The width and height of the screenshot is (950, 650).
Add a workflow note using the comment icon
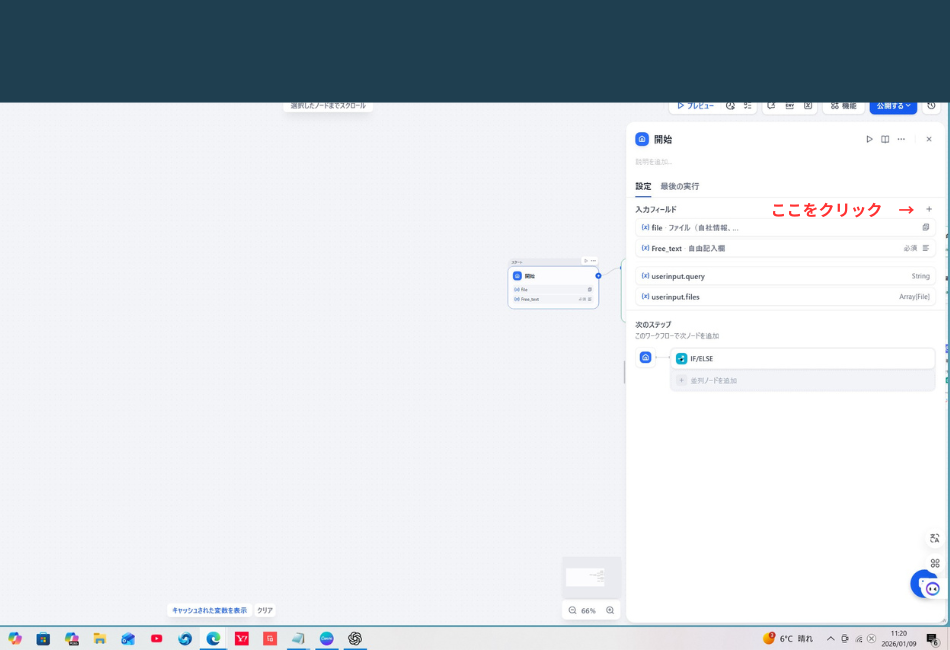coord(772,106)
